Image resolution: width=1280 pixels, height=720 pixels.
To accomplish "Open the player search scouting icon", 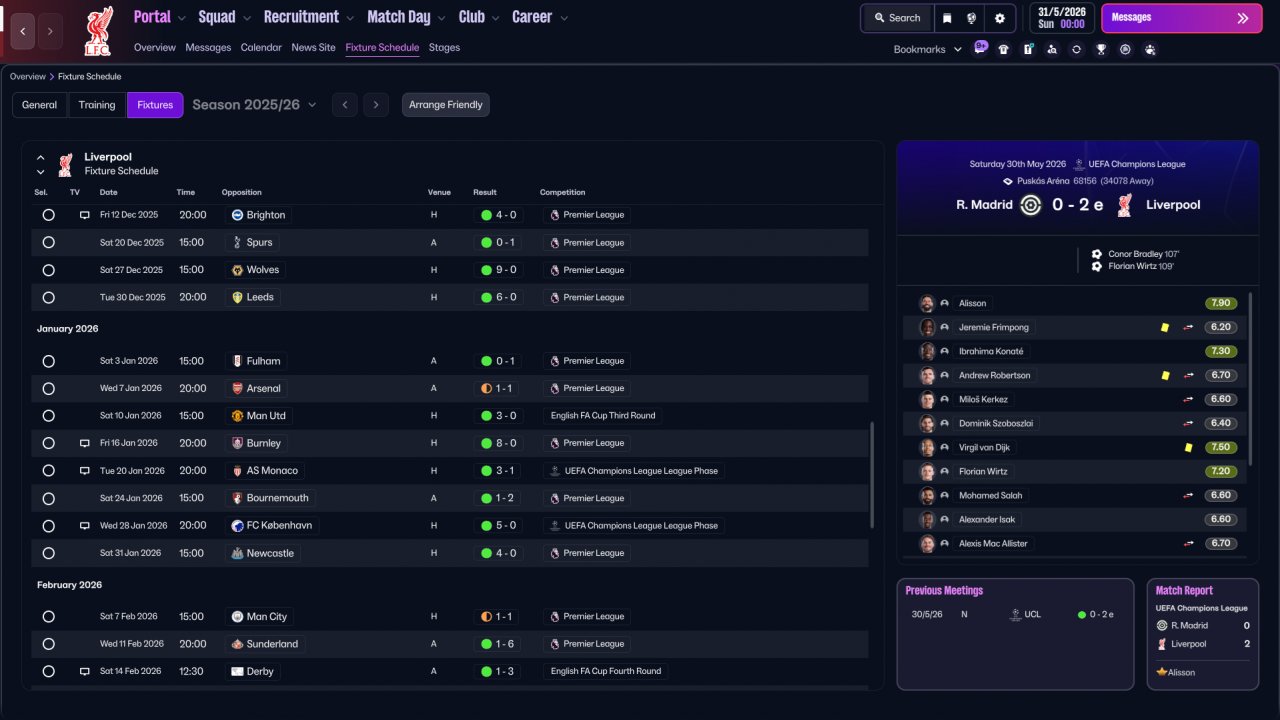I will (x=1052, y=49).
